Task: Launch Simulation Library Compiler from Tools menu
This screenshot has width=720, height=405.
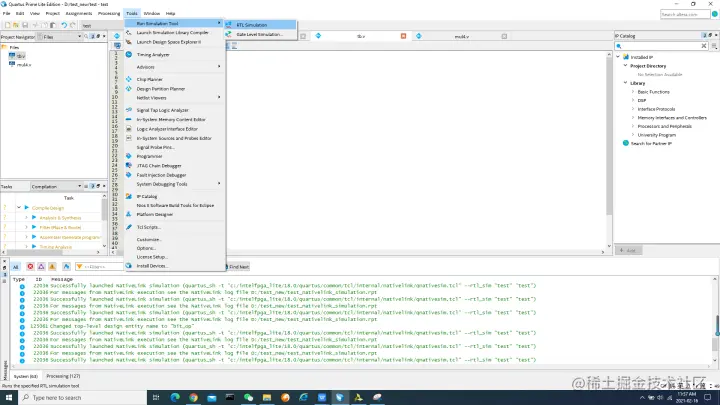Action: (174, 33)
